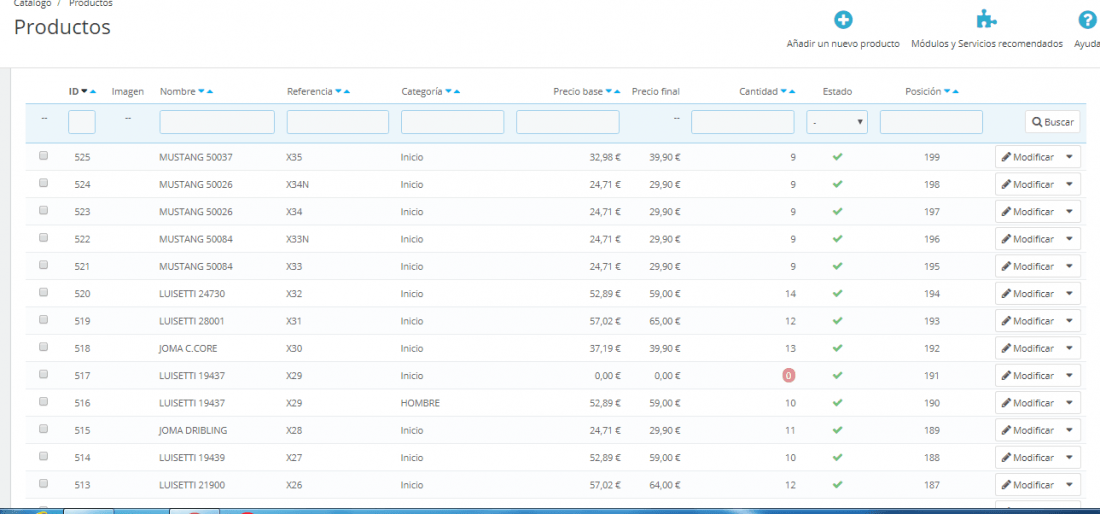This screenshot has height=514, width=1100.
Task: Select checkbox for product 518
Action: (43, 347)
